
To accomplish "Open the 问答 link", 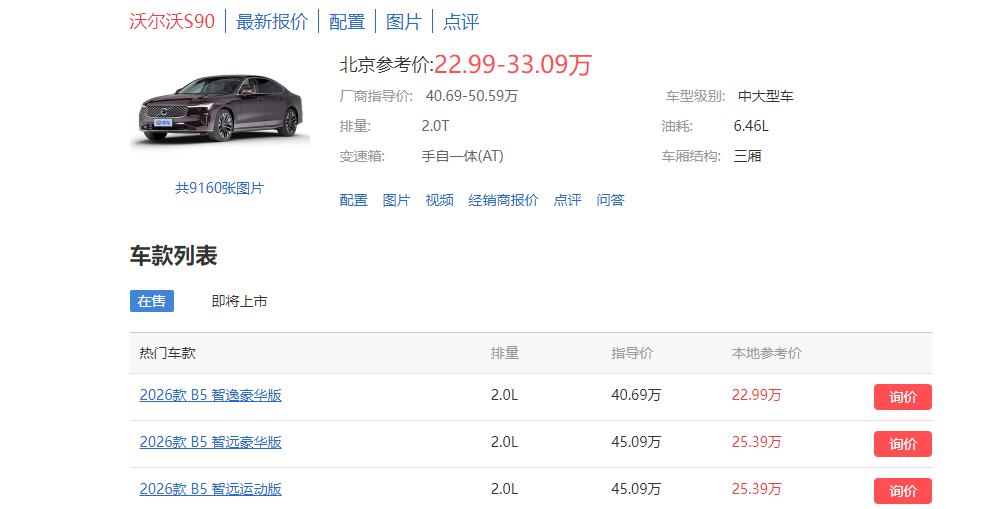I will [610, 200].
